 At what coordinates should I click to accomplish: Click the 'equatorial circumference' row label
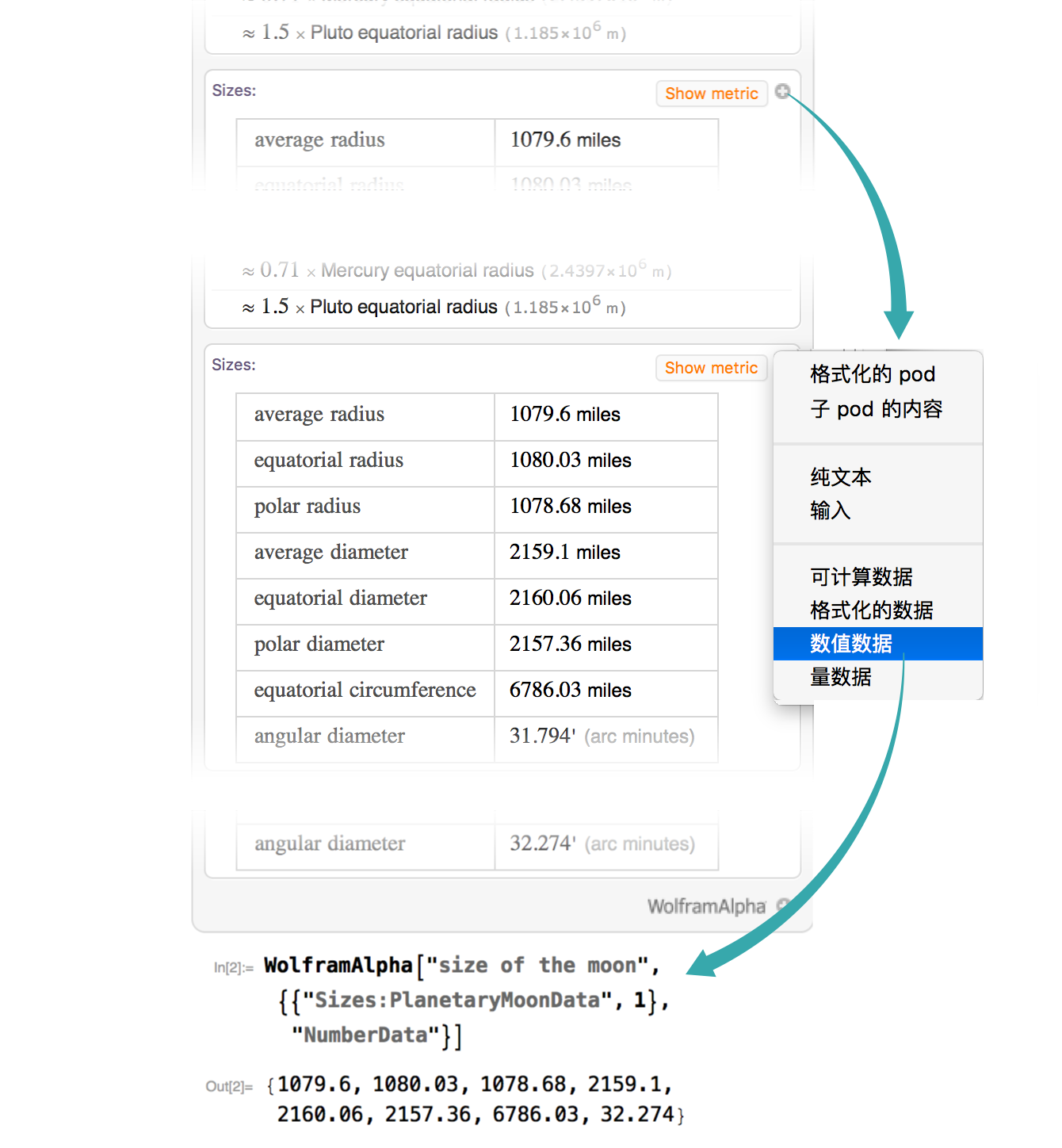coord(365,691)
